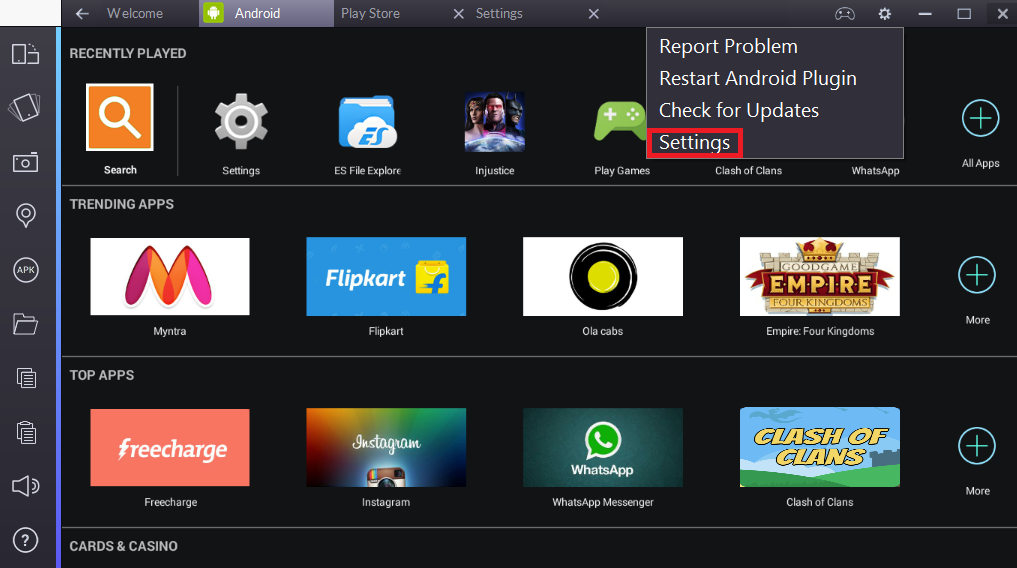This screenshot has width=1017, height=568.
Task: Click the TOP APPS heading
Action: [102, 375]
